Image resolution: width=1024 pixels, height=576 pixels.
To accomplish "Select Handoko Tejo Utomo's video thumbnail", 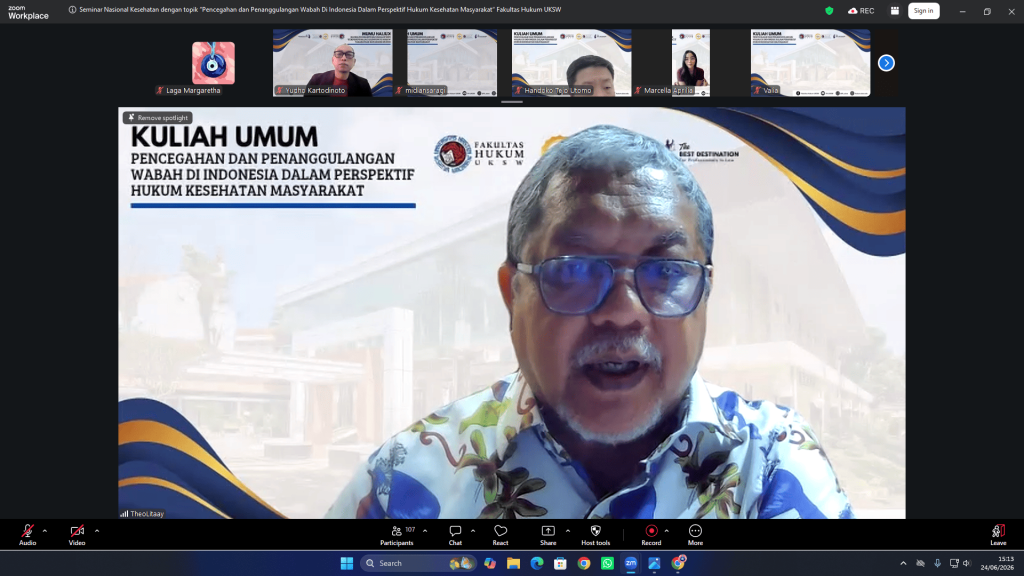I will click(x=571, y=63).
